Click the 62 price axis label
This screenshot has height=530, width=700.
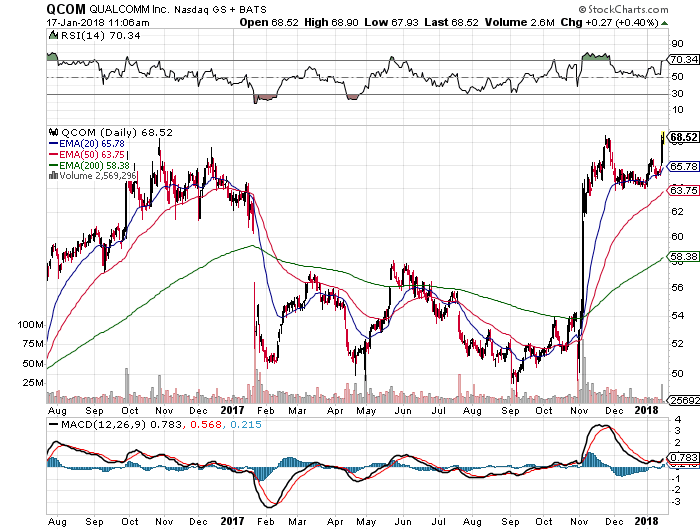677,211
